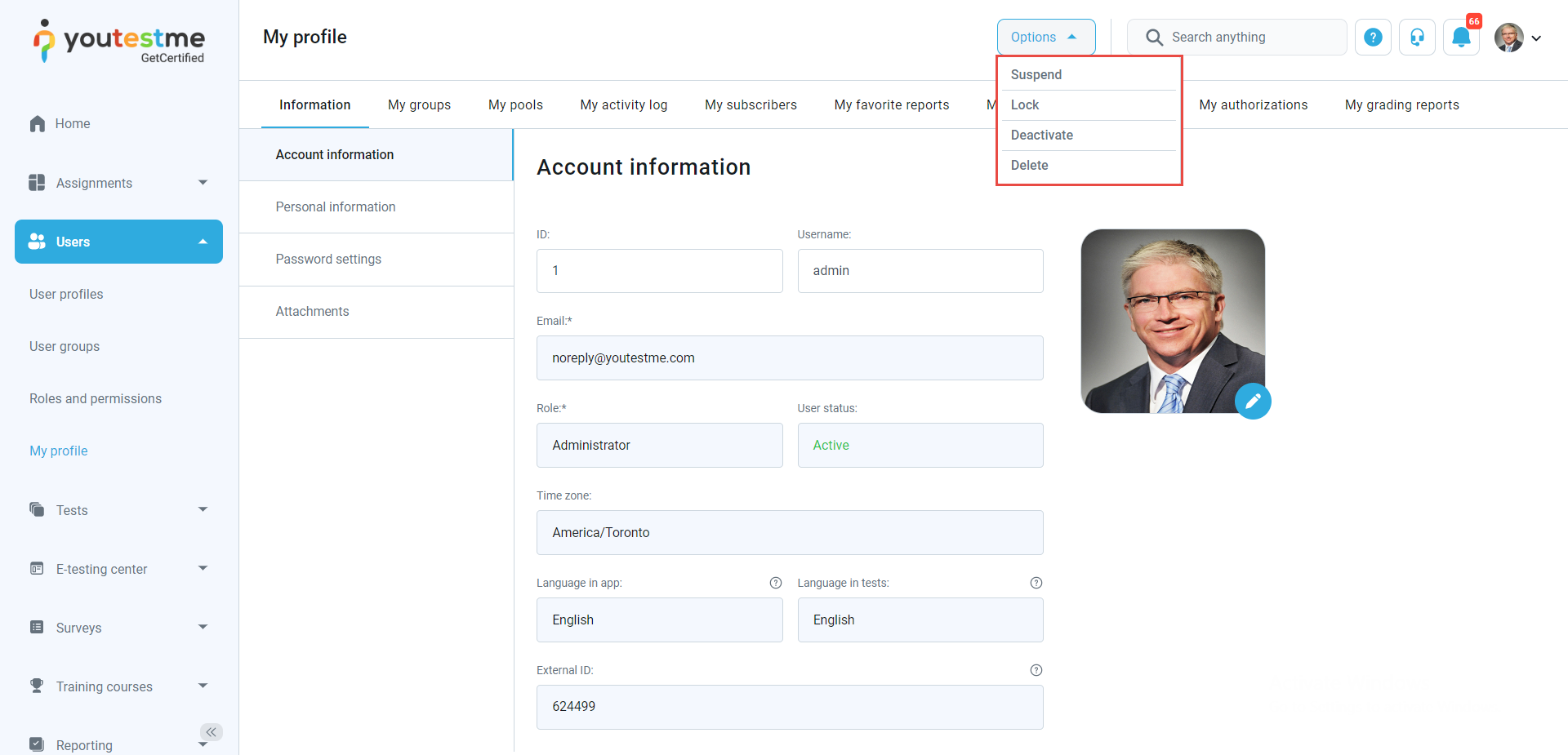Expand the Assignments sidebar menu

(118, 183)
